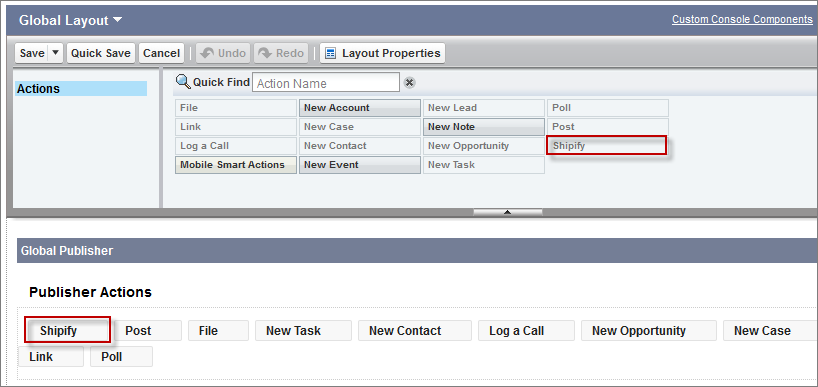Open Layout Properties
The width and height of the screenshot is (818, 387).
[x=382, y=53]
